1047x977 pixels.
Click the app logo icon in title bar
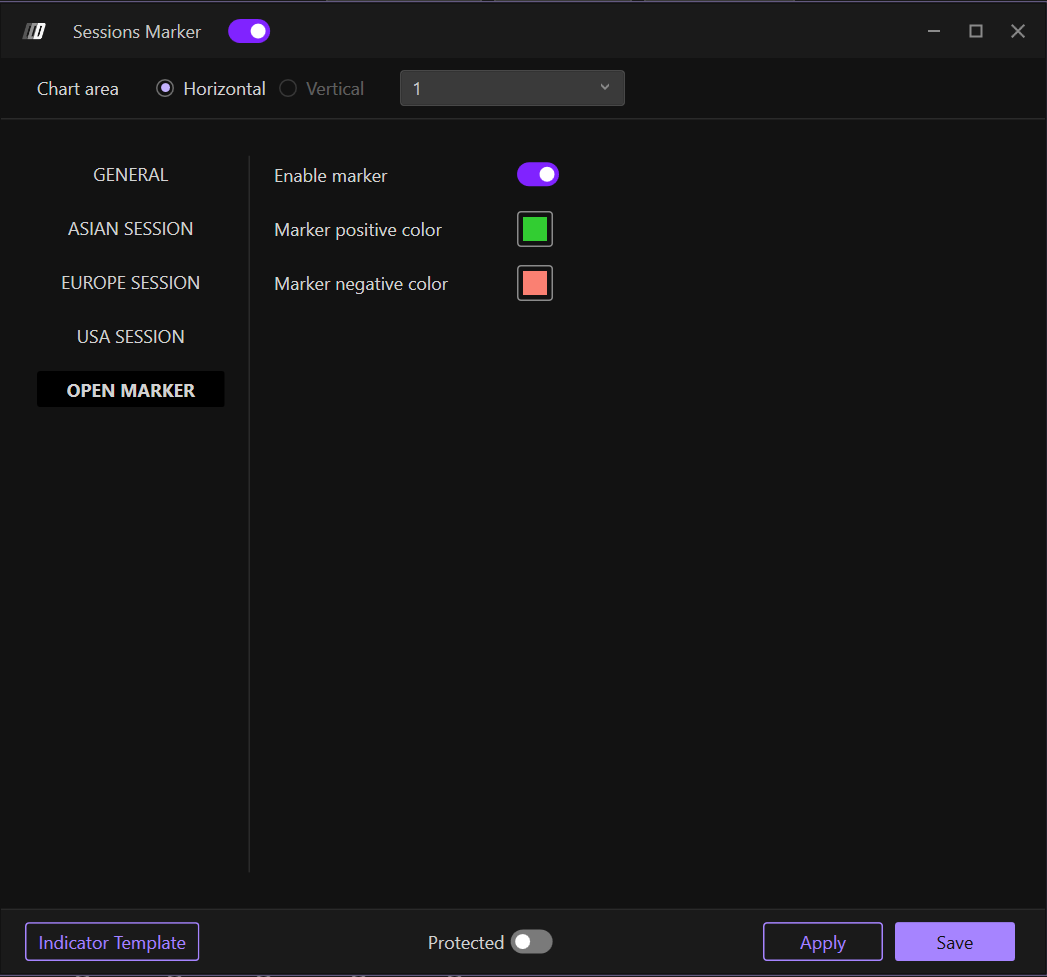(35, 32)
